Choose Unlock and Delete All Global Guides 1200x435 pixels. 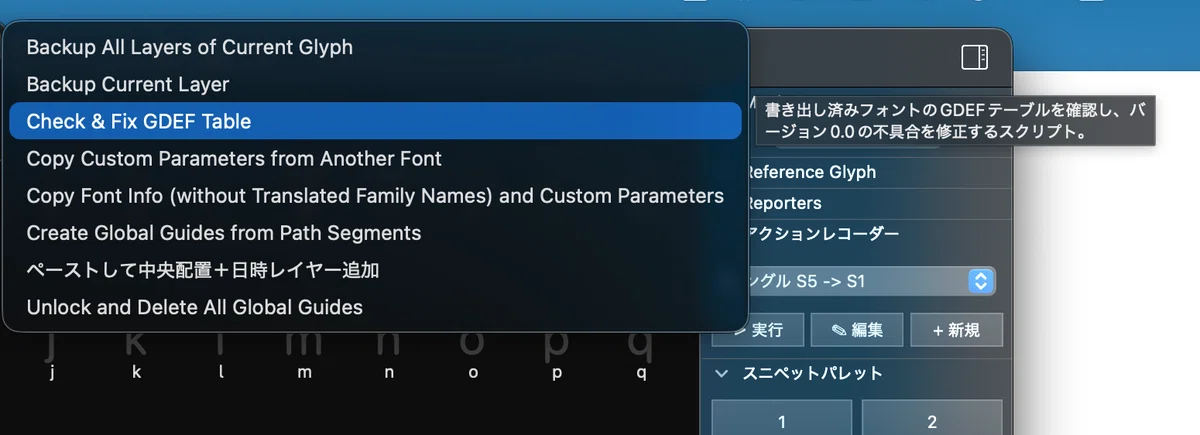click(375, 306)
